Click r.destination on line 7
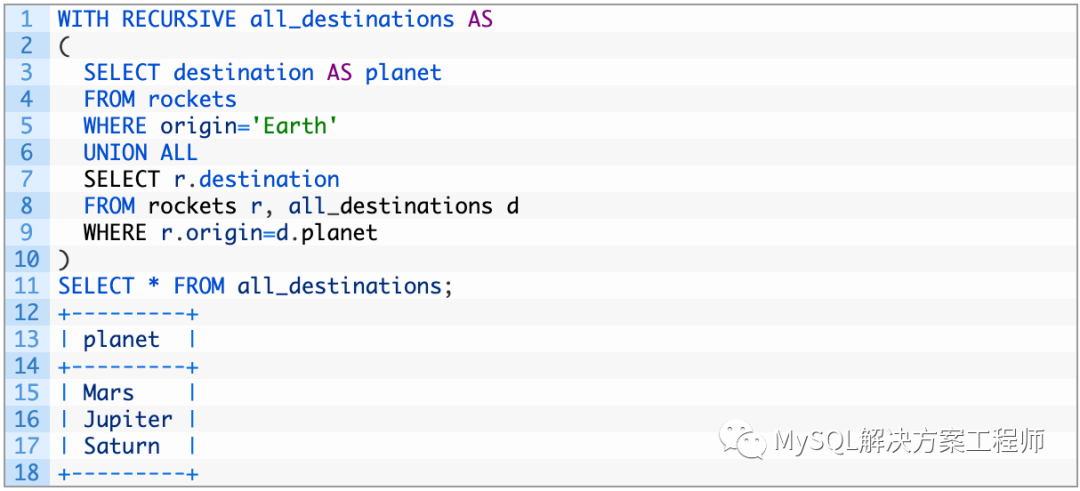1080x491 pixels. point(256,180)
